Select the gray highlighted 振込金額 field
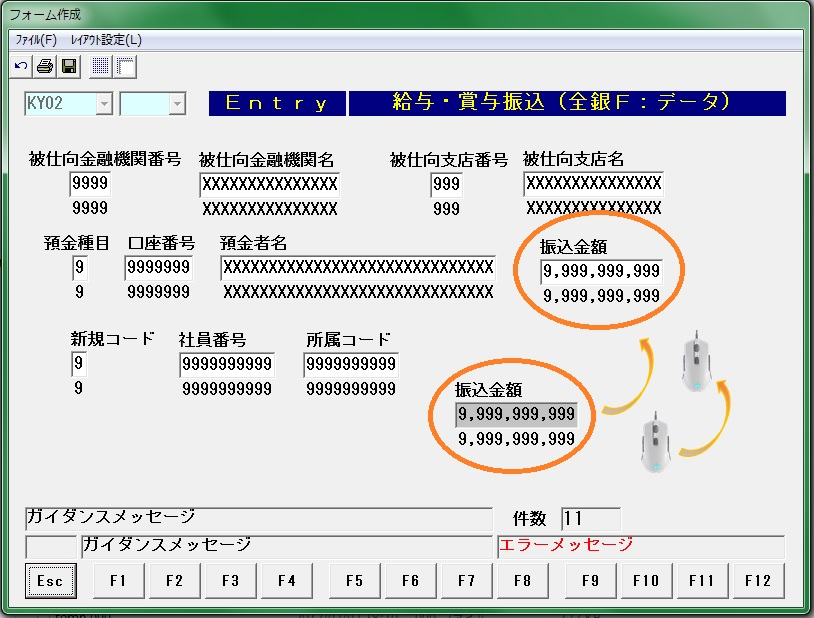Screen dimensions: 814x618 [x=517, y=414]
